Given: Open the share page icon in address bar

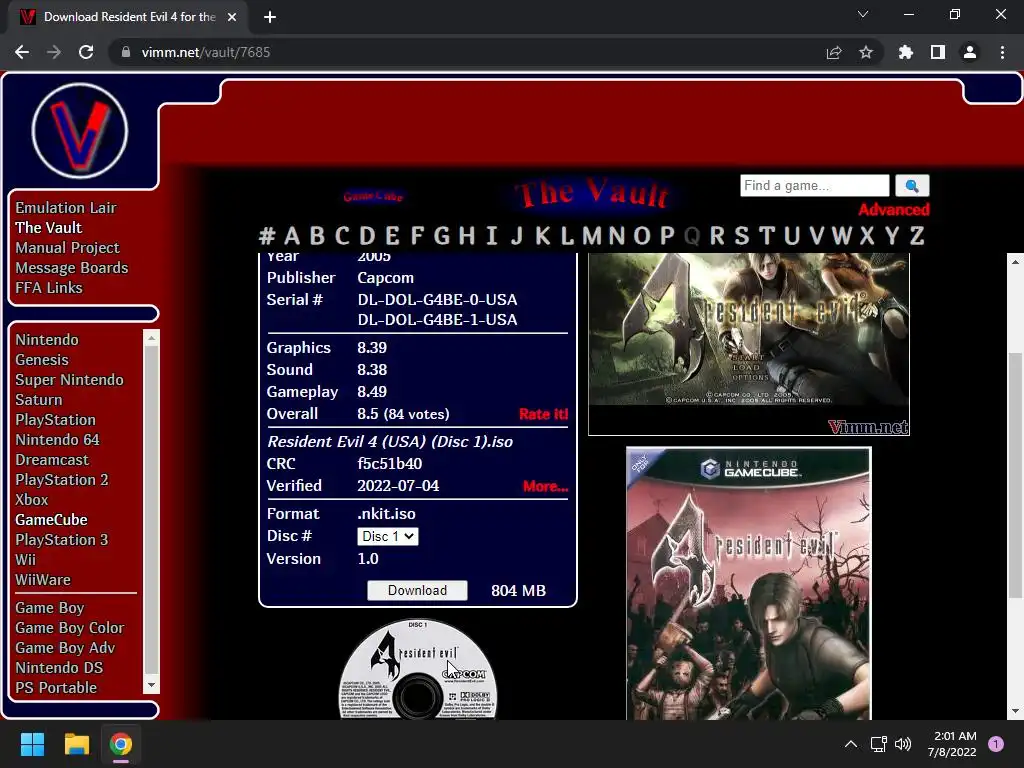Looking at the screenshot, I should 833,52.
